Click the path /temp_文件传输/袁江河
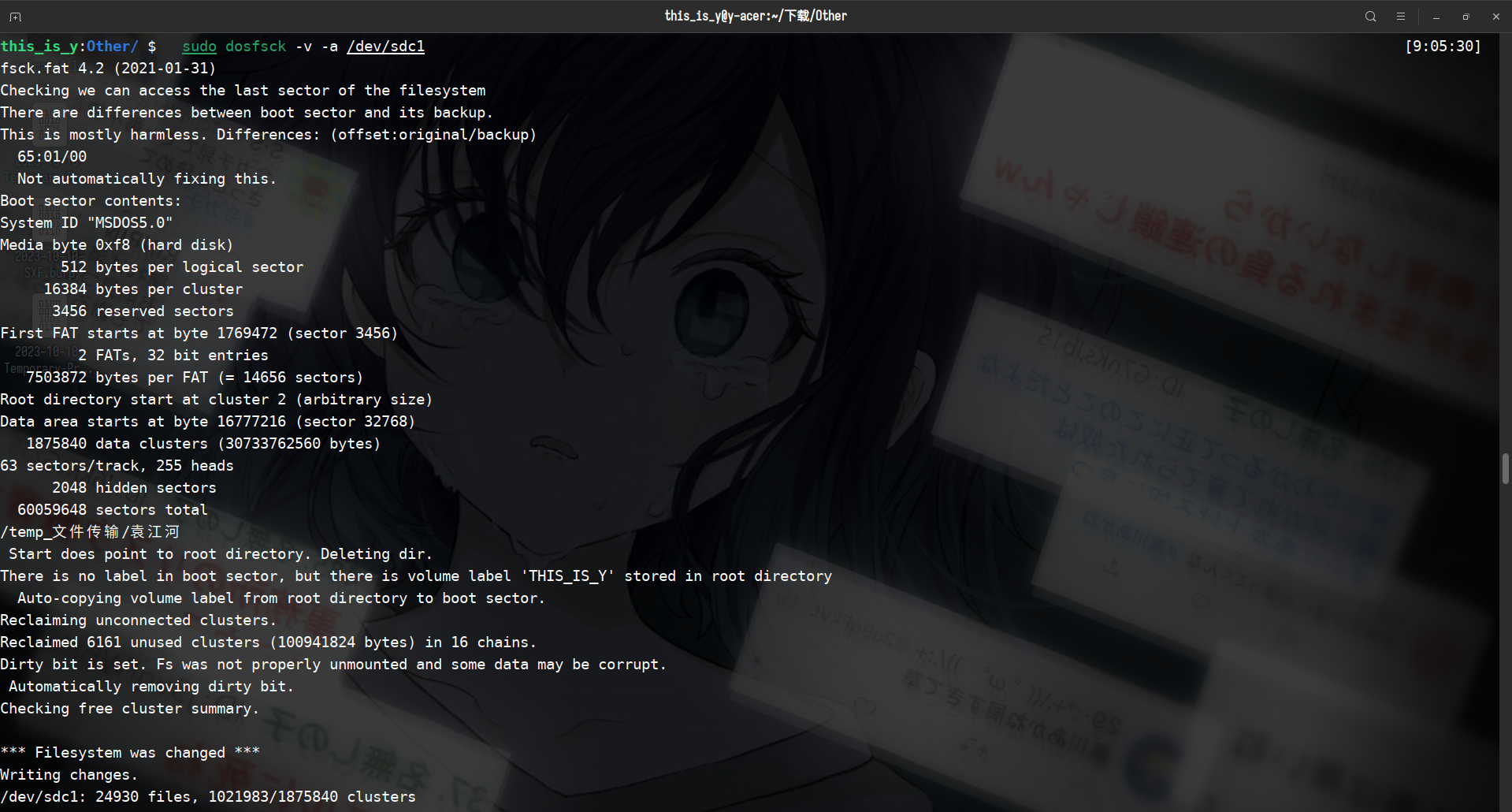Screen dimensions: 1512x812 [x=91, y=532]
